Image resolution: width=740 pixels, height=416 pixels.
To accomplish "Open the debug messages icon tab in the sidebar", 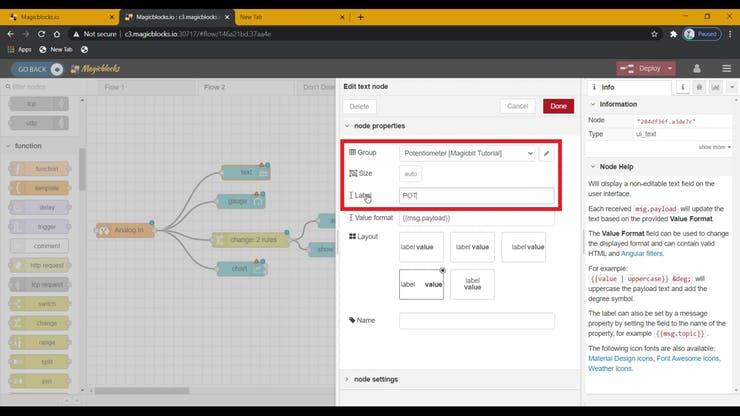I will (x=698, y=87).
